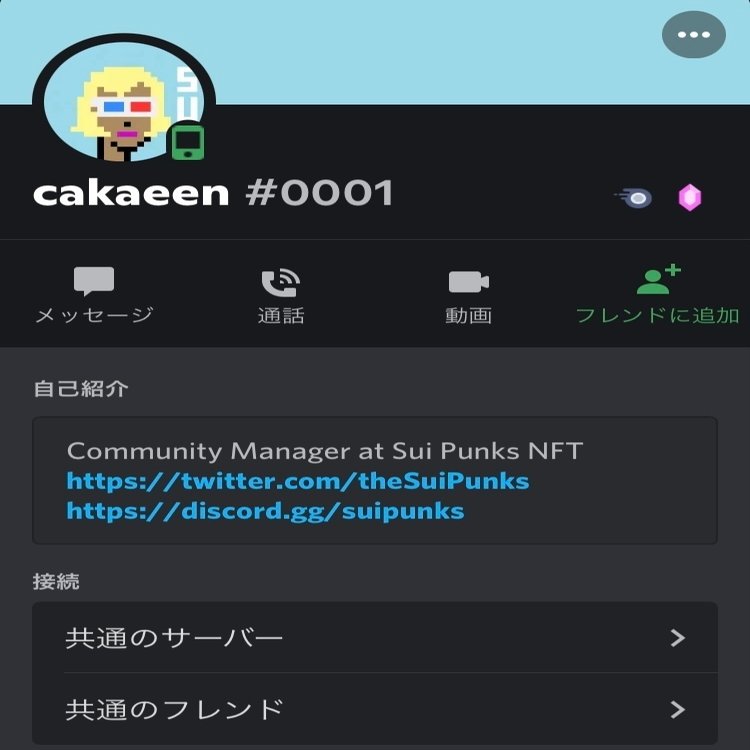The height and width of the screenshot is (750, 750).
Task: Open the 共通のサーバー mutual servers row
Action: (x=375, y=638)
